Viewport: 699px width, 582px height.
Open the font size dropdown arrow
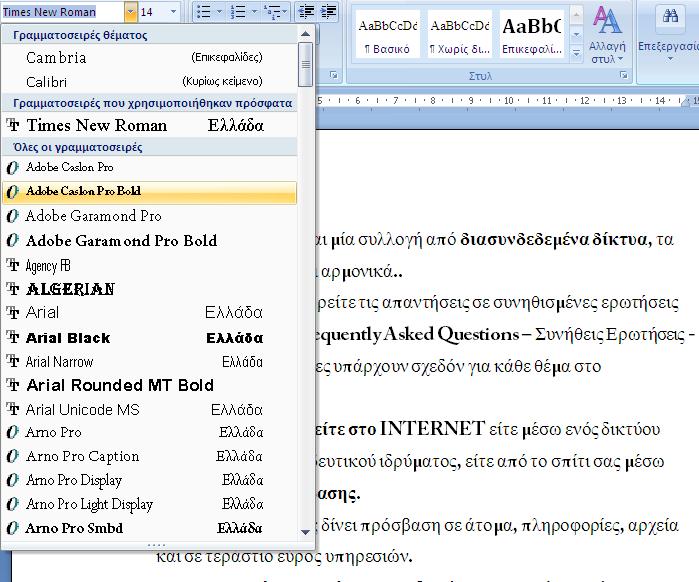[x=173, y=12]
